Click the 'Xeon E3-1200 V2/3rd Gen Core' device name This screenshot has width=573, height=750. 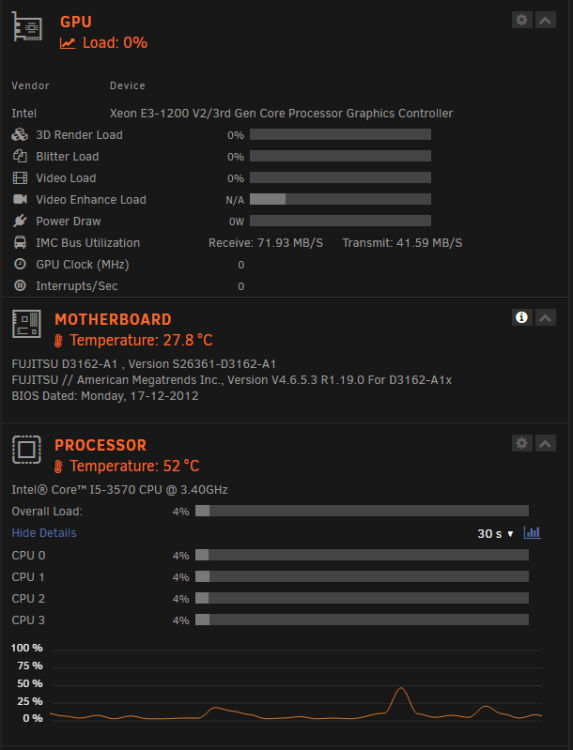(281, 113)
